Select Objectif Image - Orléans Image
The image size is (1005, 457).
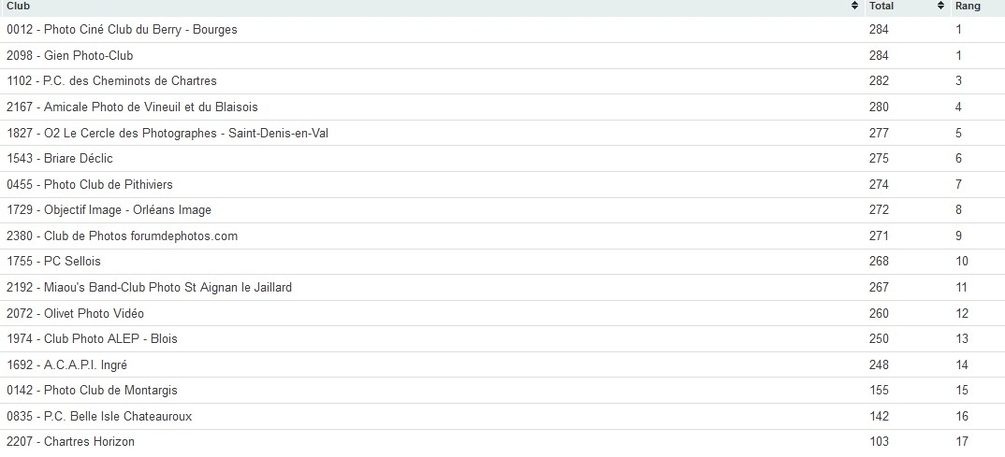pyautogui.click(x=109, y=210)
